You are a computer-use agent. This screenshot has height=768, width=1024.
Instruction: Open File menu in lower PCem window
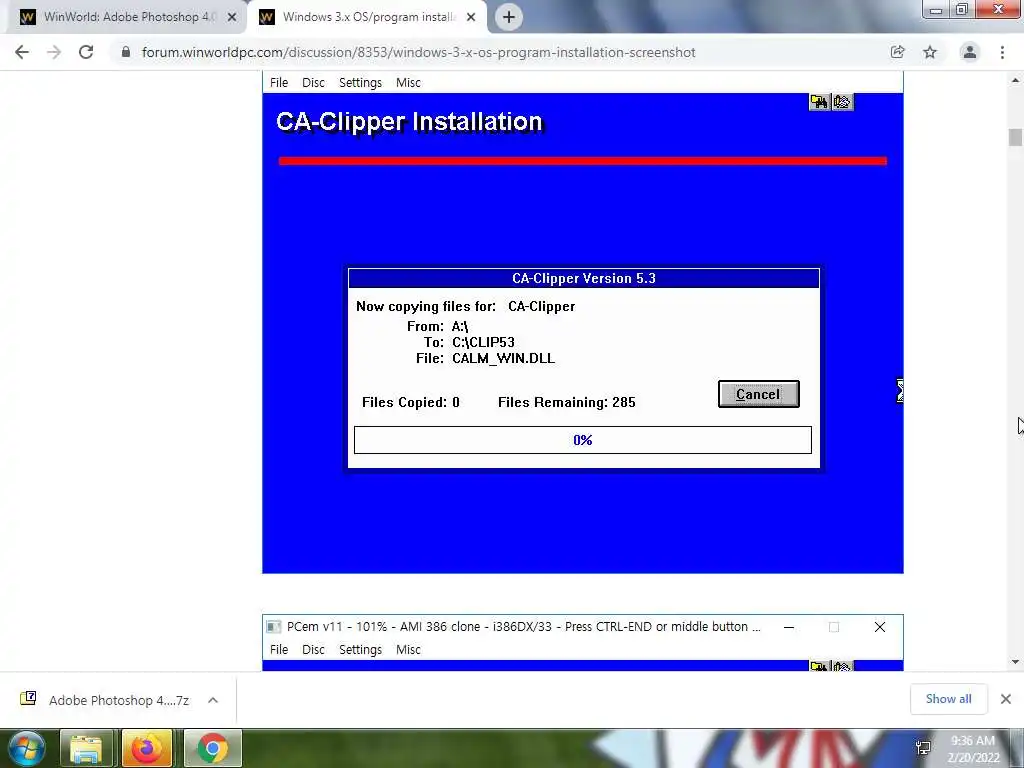pyautogui.click(x=279, y=650)
